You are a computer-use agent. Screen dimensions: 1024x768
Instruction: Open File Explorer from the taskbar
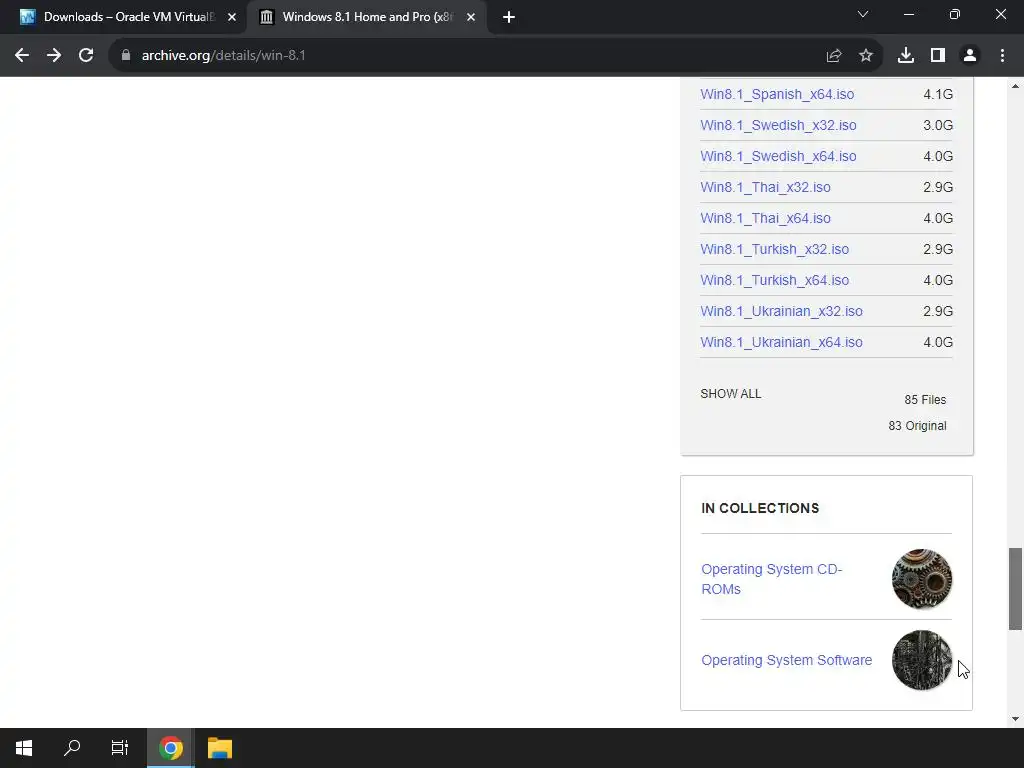click(x=220, y=748)
